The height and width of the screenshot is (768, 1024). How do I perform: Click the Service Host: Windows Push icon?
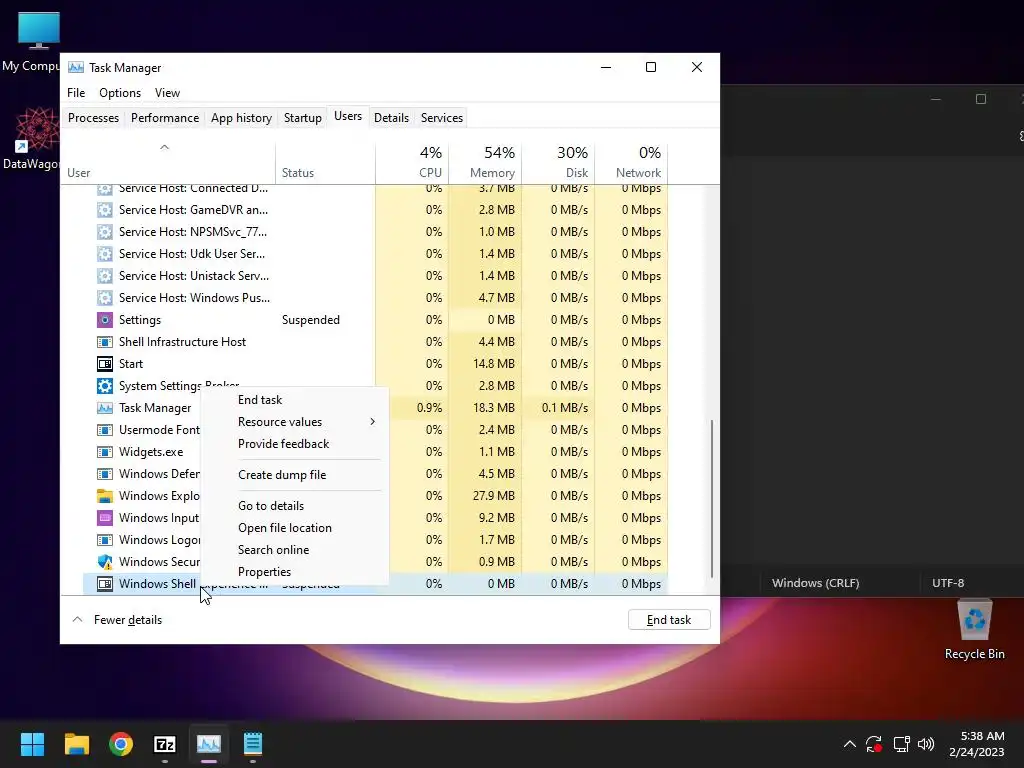[104, 298]
